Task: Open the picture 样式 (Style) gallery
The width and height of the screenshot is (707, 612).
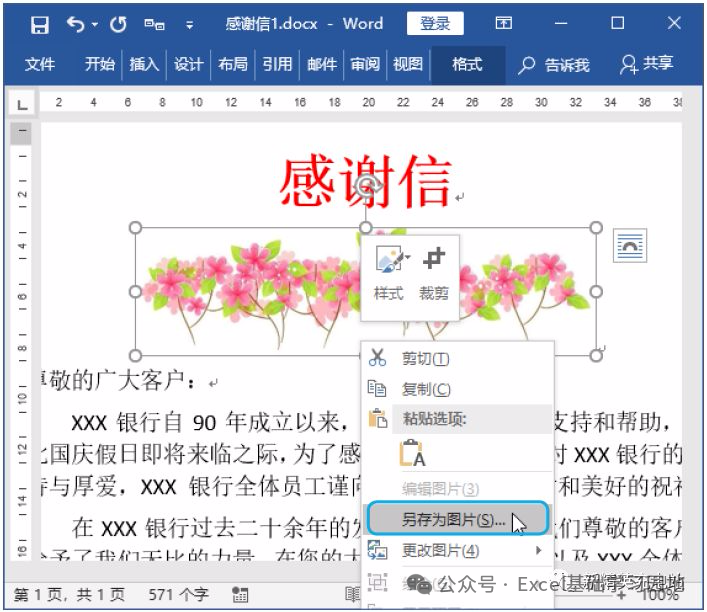Action: click(x=388, y=270)
